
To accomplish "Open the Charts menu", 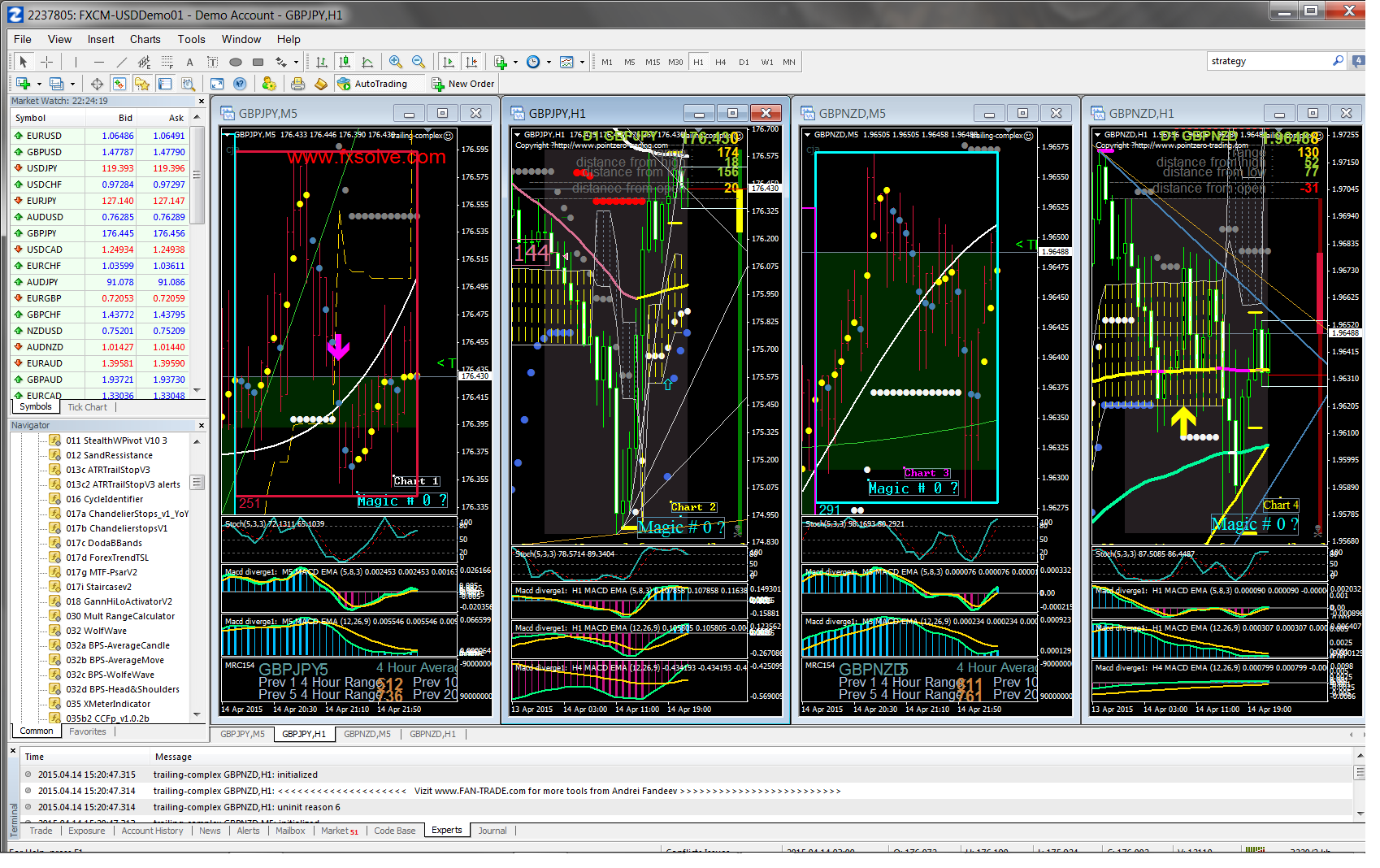I will pos(145,39).
